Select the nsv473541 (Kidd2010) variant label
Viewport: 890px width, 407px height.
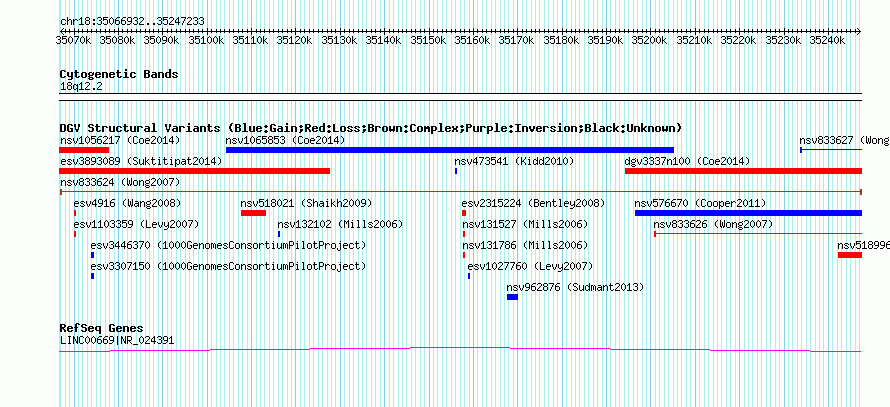(514, 161)
